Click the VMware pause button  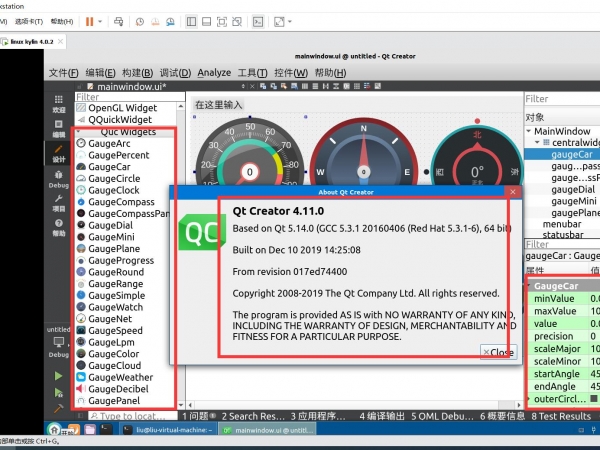(90, 20)
